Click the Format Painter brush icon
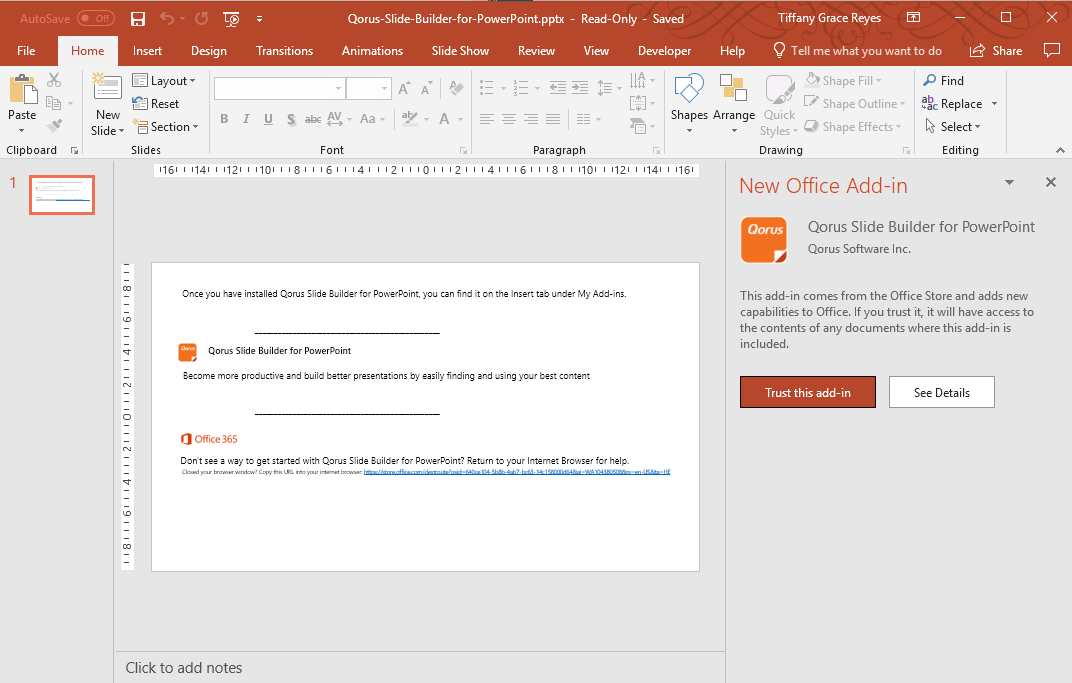 55,126
